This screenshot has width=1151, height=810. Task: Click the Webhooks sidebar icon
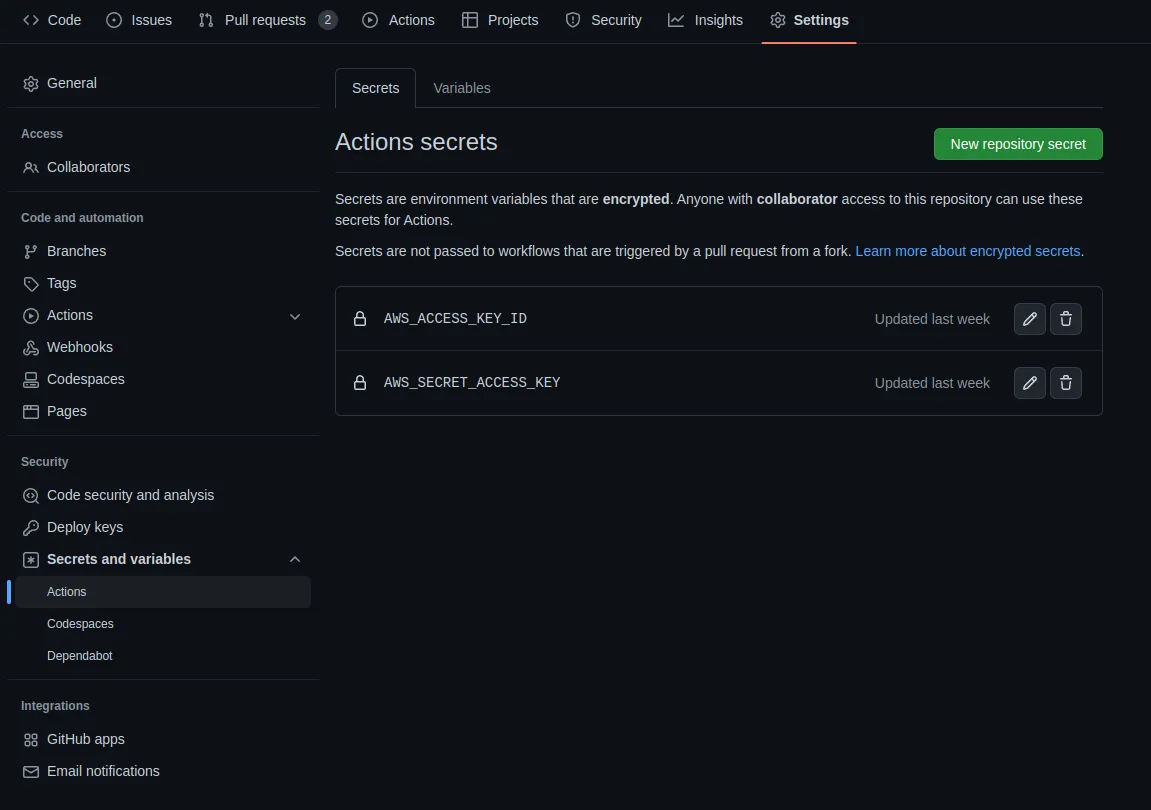pos(30,347)
